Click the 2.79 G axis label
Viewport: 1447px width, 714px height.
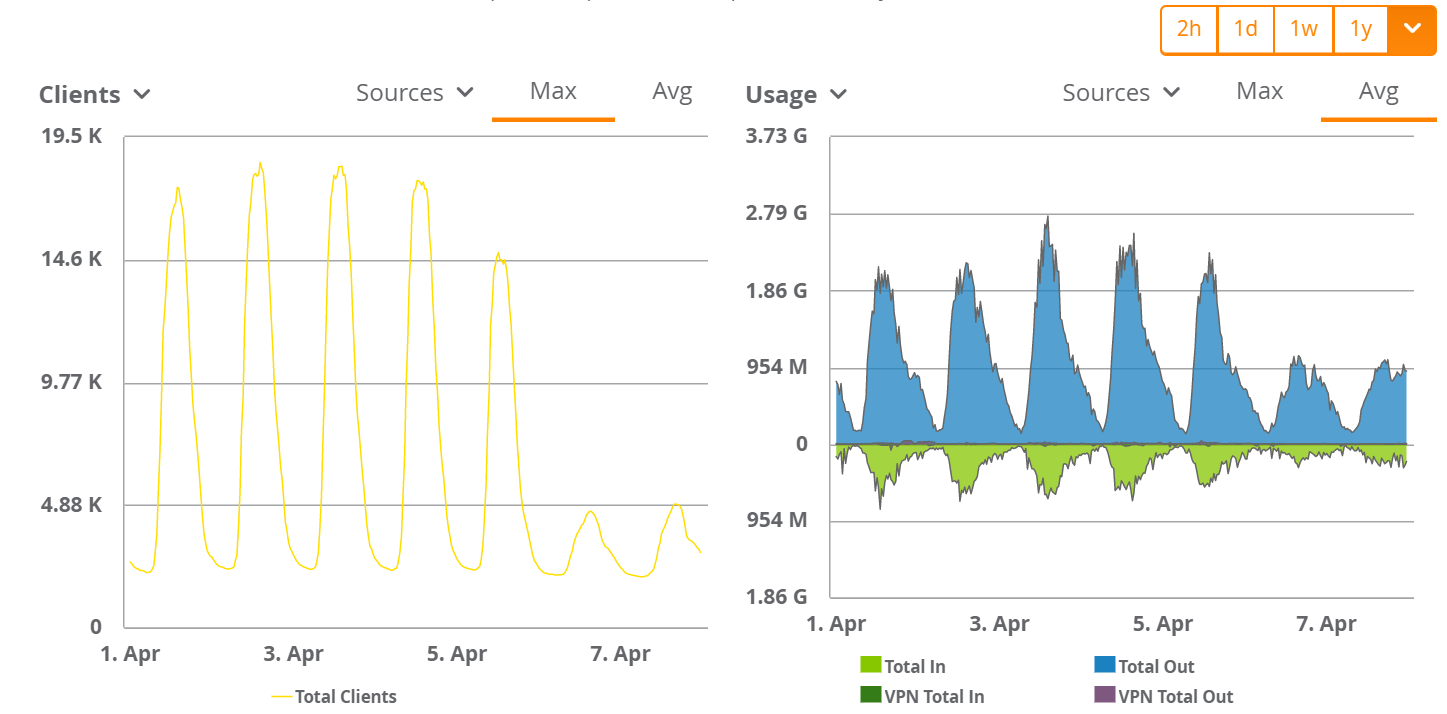[x=776, y=214]
